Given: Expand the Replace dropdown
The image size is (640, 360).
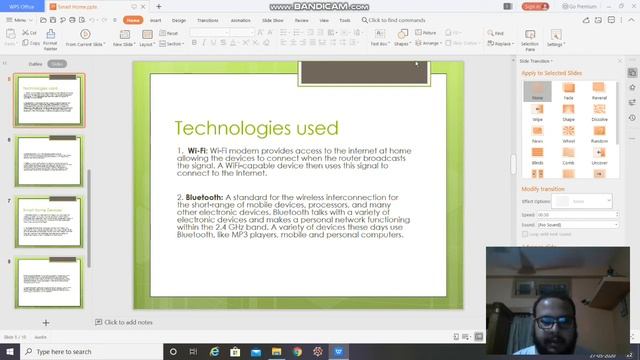Looking at the screenshot, I should point(501,43).
